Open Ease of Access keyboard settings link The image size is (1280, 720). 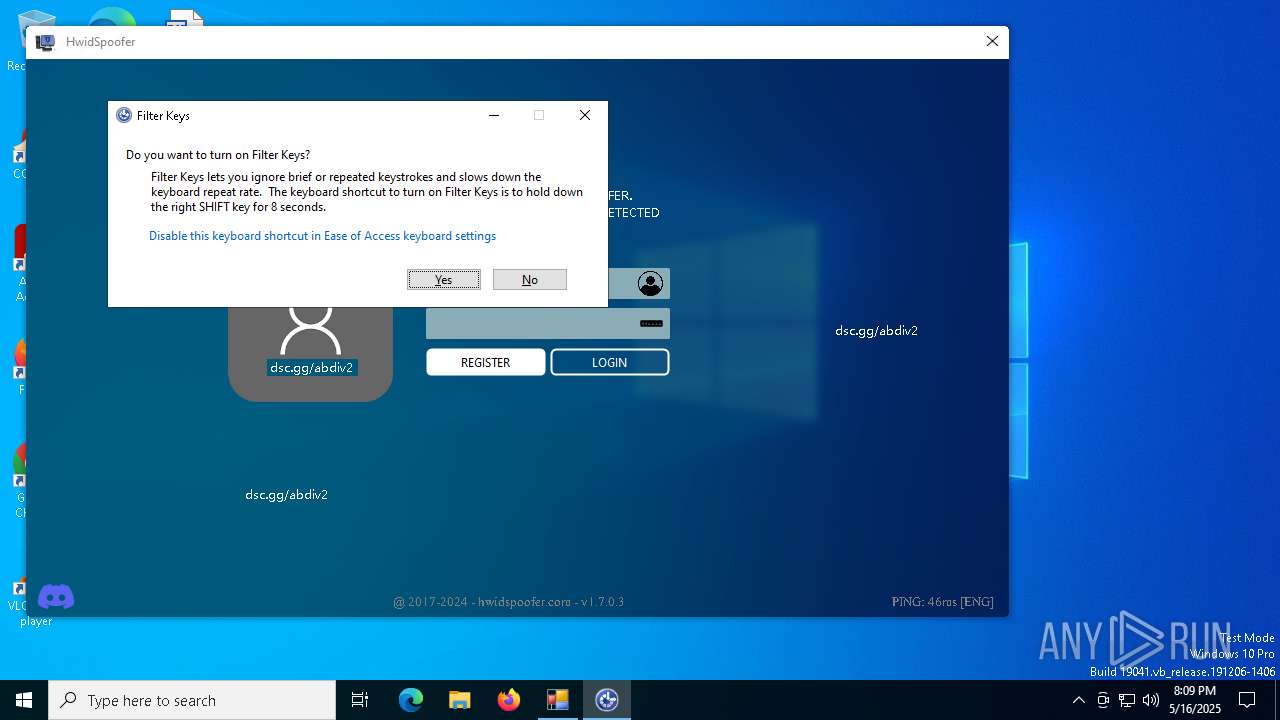[322, 236]
